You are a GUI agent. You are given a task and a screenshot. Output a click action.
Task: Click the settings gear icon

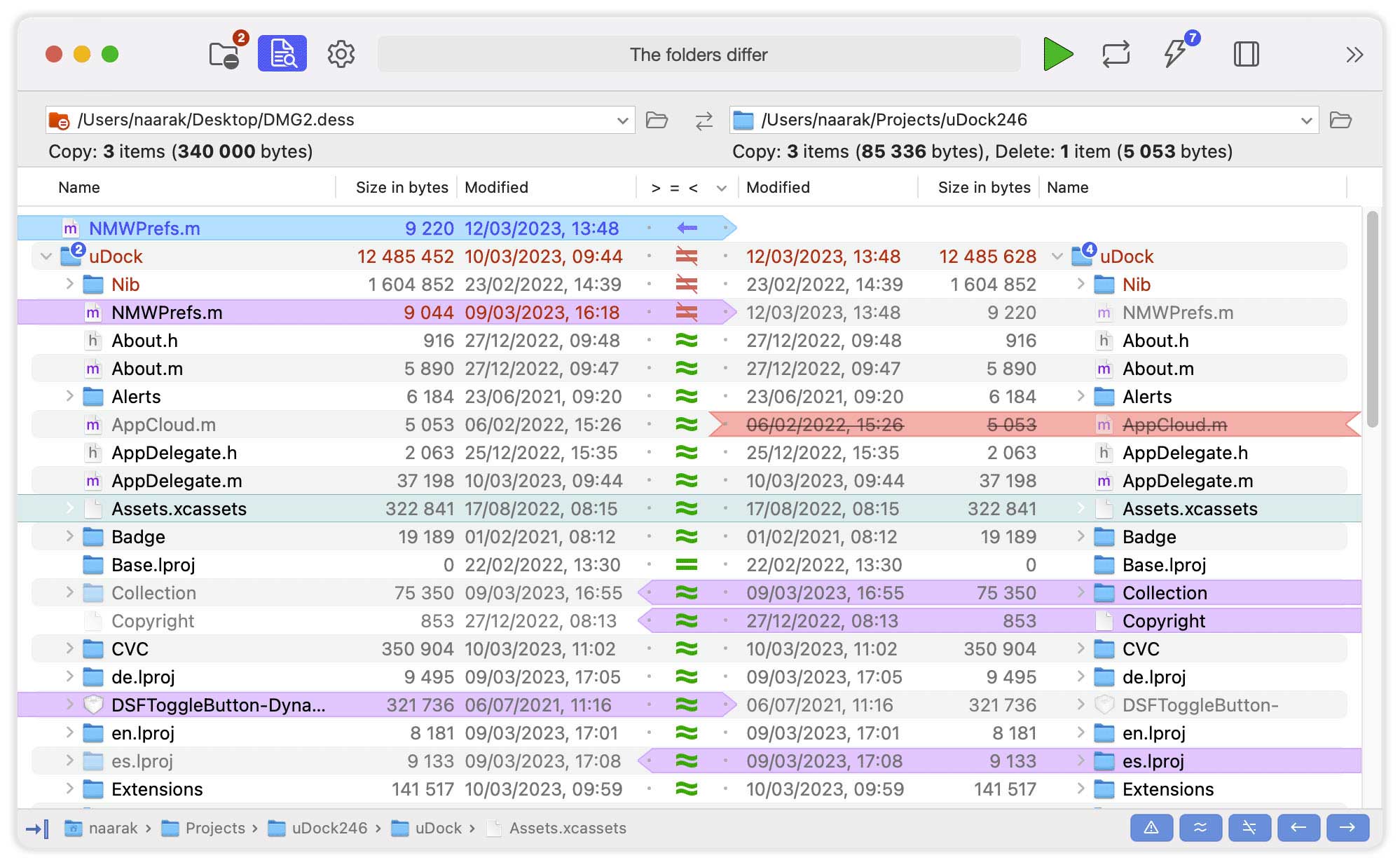[340, 54]
